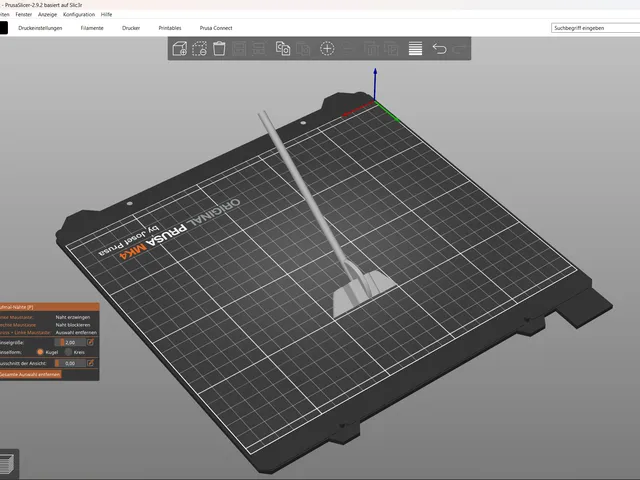Open the Fenster menu
The image size is (640, 480).
coord(24,14)
